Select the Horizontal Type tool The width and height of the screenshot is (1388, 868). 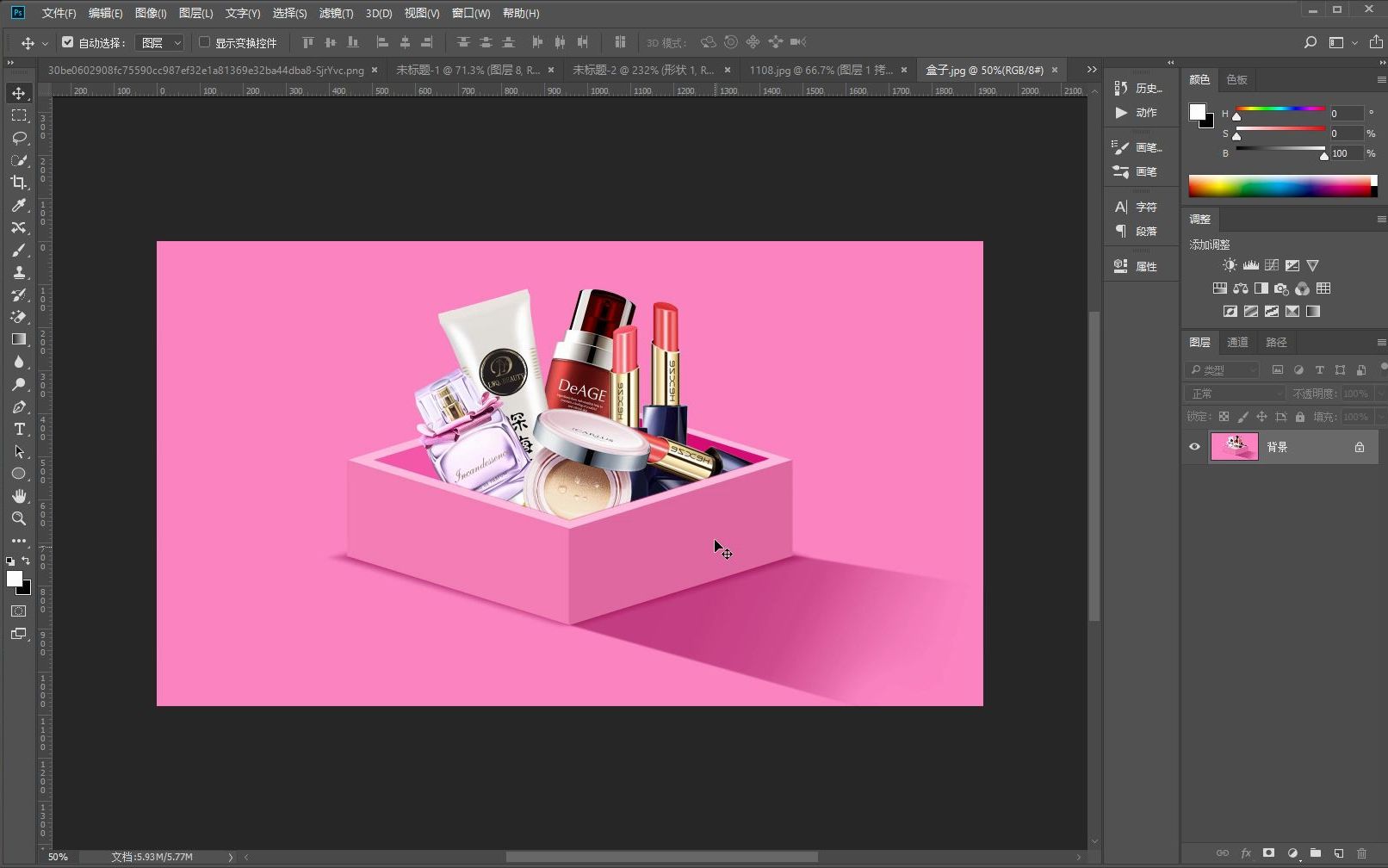tap(18, 429)
